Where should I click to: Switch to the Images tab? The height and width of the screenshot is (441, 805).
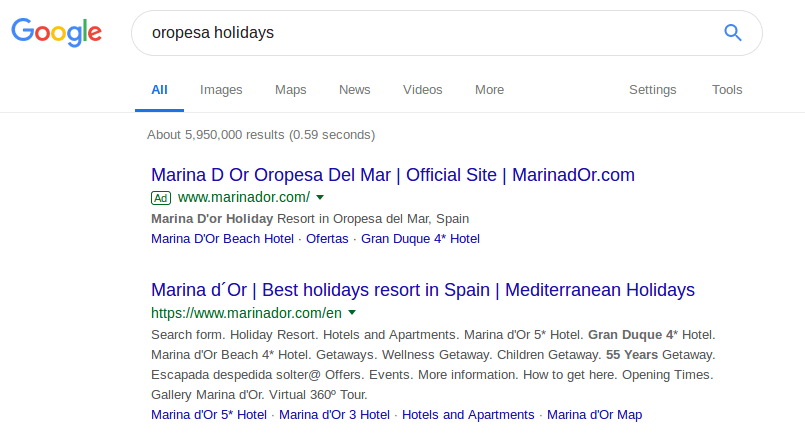[x=221, y=90]
